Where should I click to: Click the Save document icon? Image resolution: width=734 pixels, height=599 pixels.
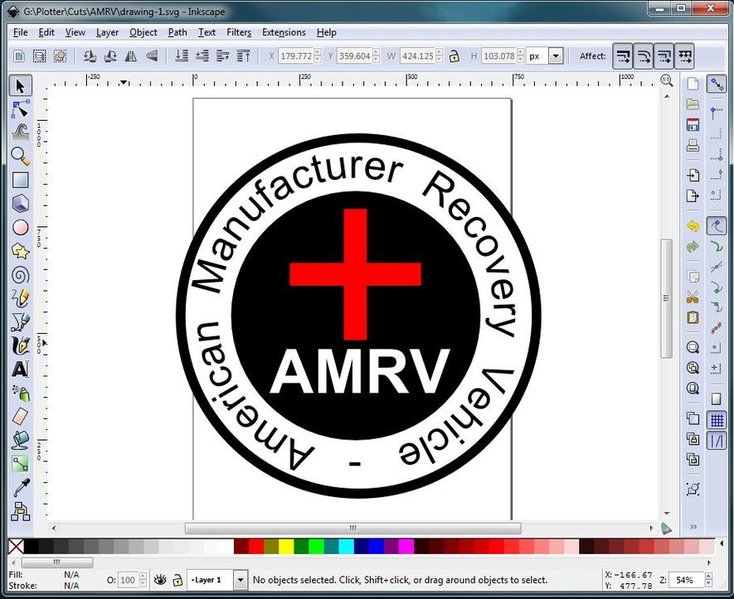point(693,124)
